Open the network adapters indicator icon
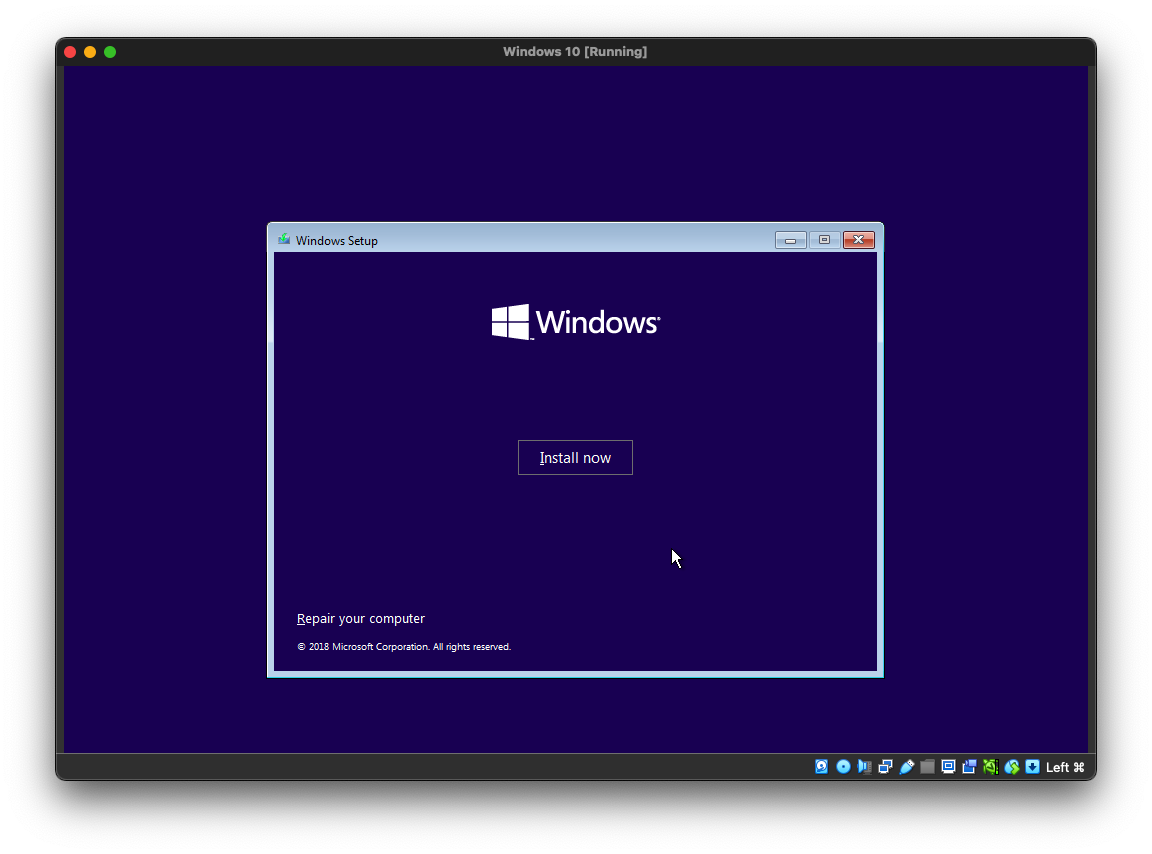 coord(885,767)
